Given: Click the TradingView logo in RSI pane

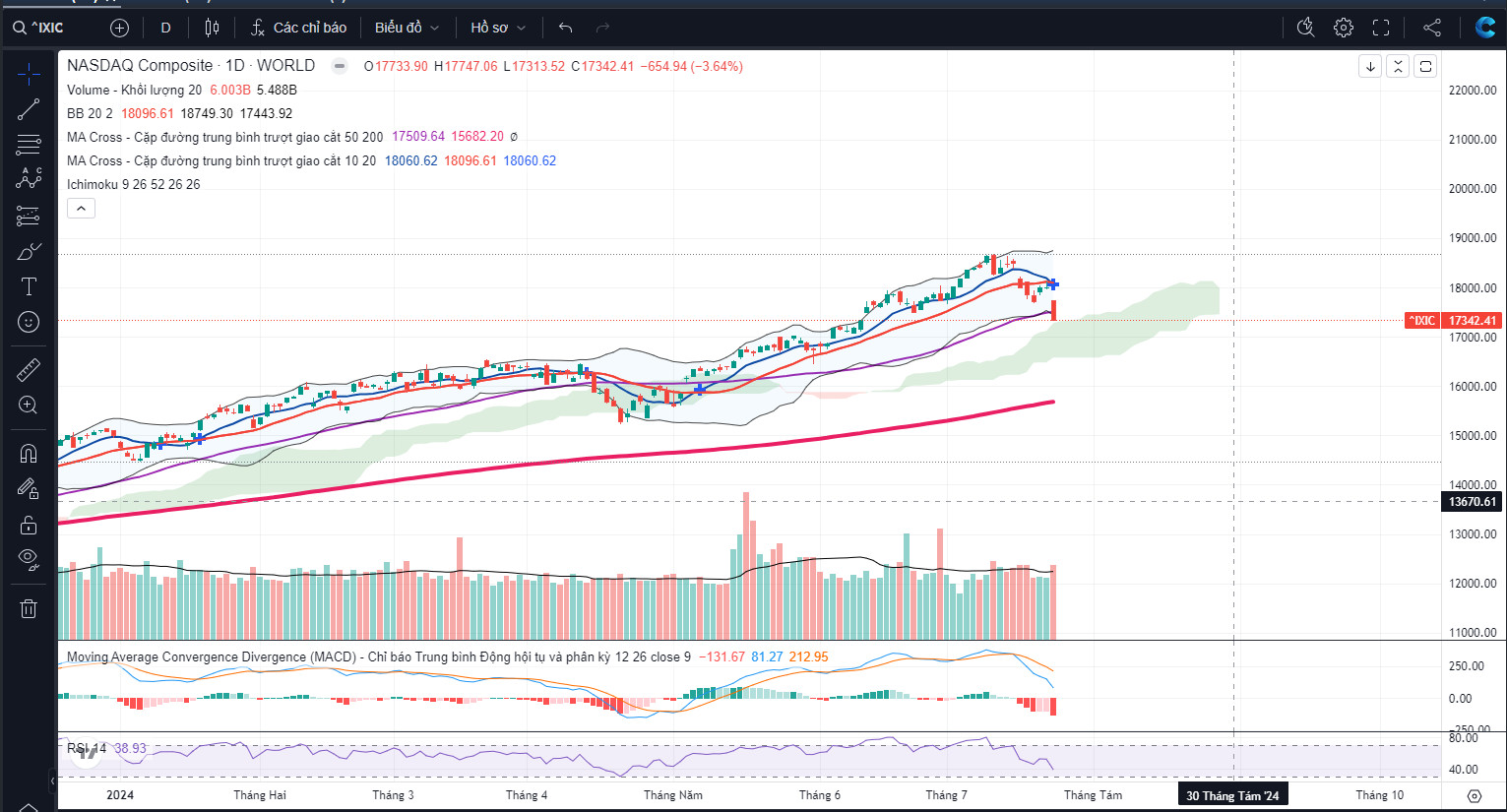Looking at the screenshot, I should point(87,752).
